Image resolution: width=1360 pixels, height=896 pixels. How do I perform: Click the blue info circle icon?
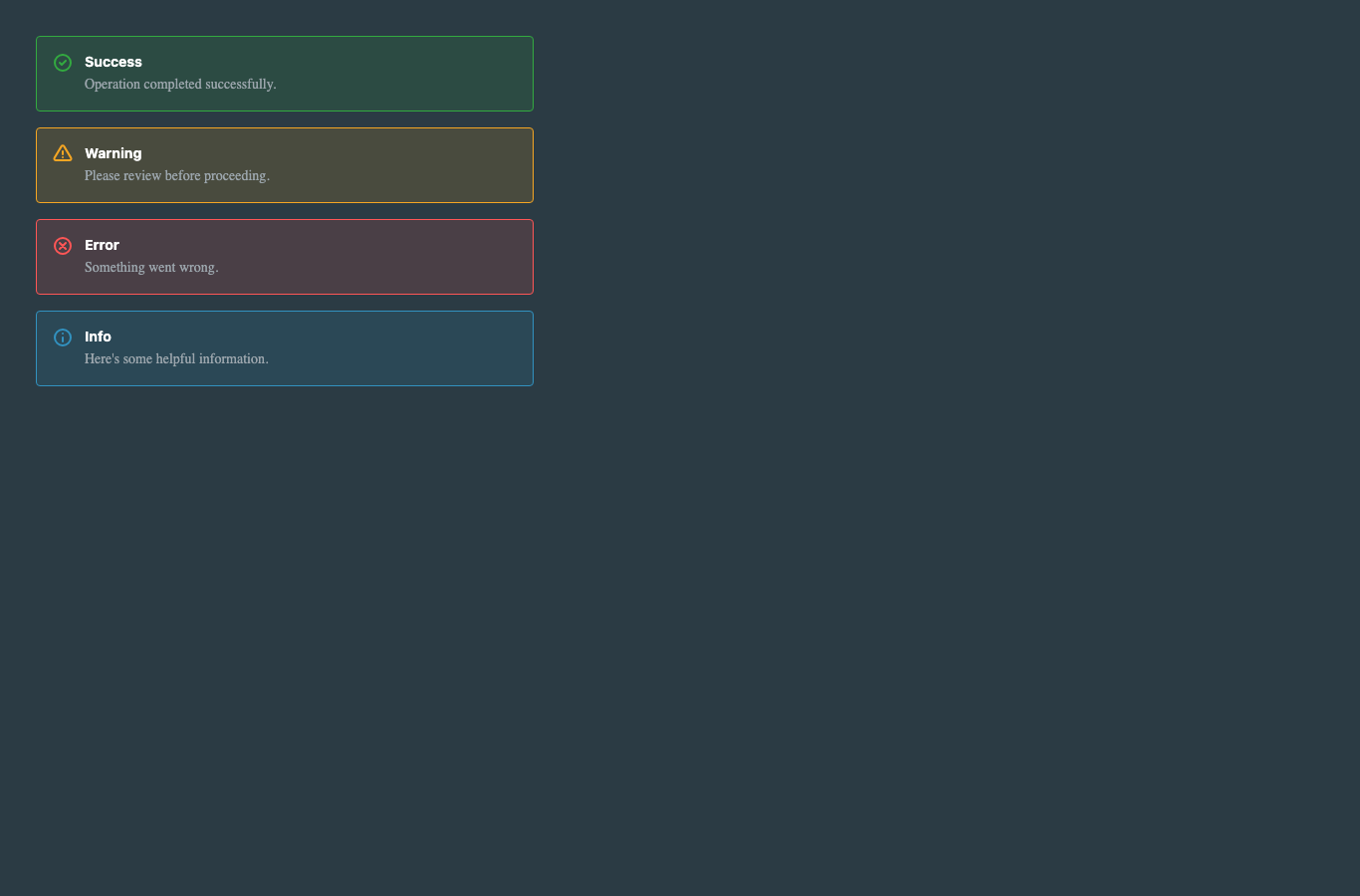pos(63,337)
